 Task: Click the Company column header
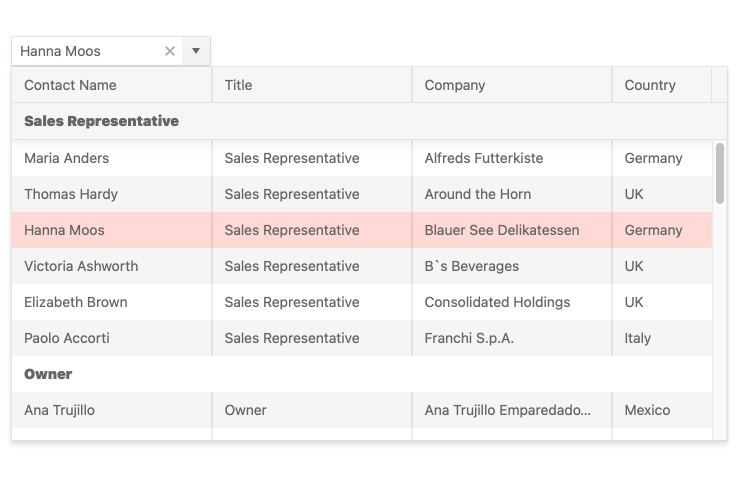pyautogui.click(x=455, y=85)
